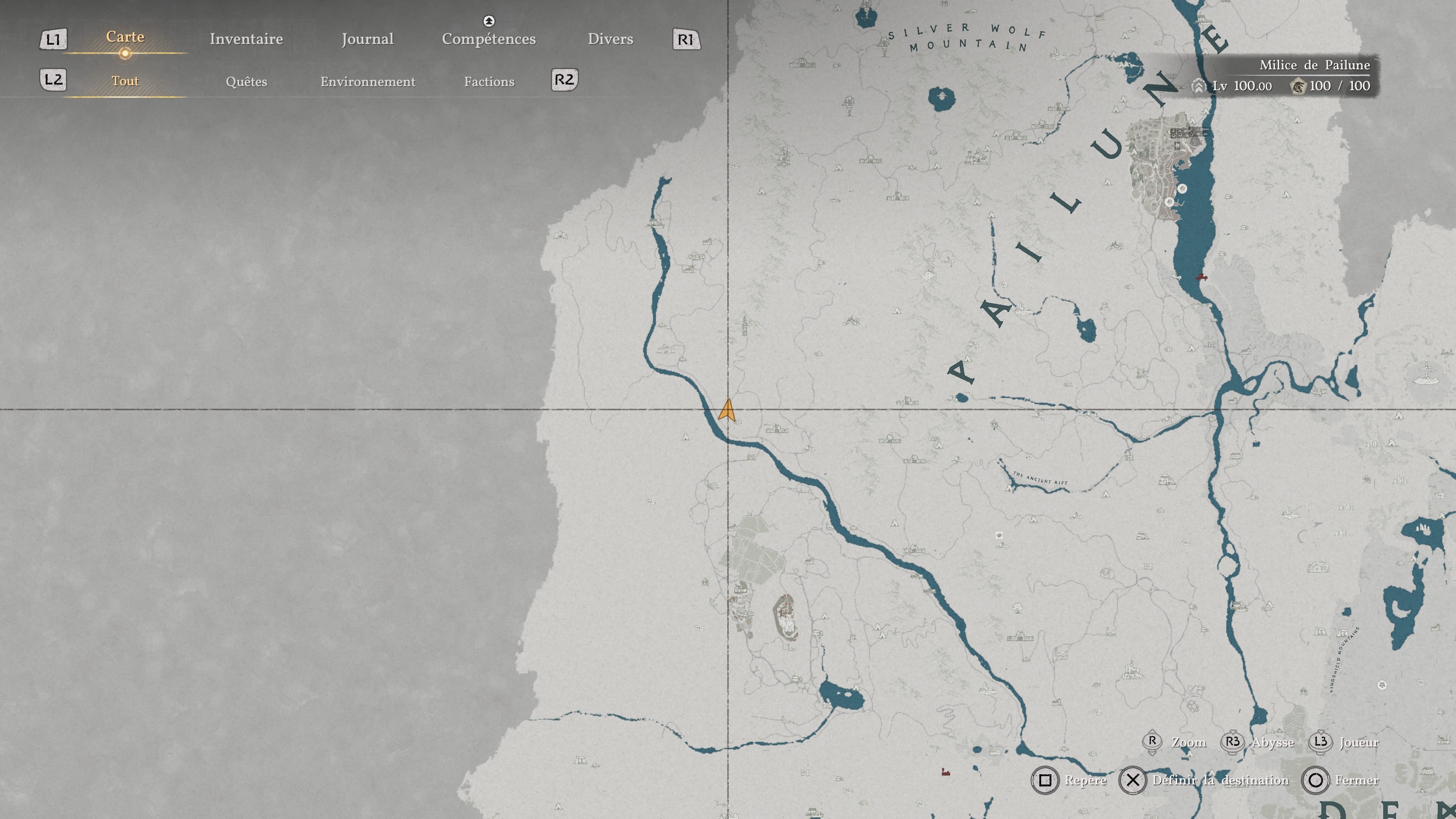1456x819 pixels.
Task: Open the Compétences tab
Action: click(x=488, y=39)
